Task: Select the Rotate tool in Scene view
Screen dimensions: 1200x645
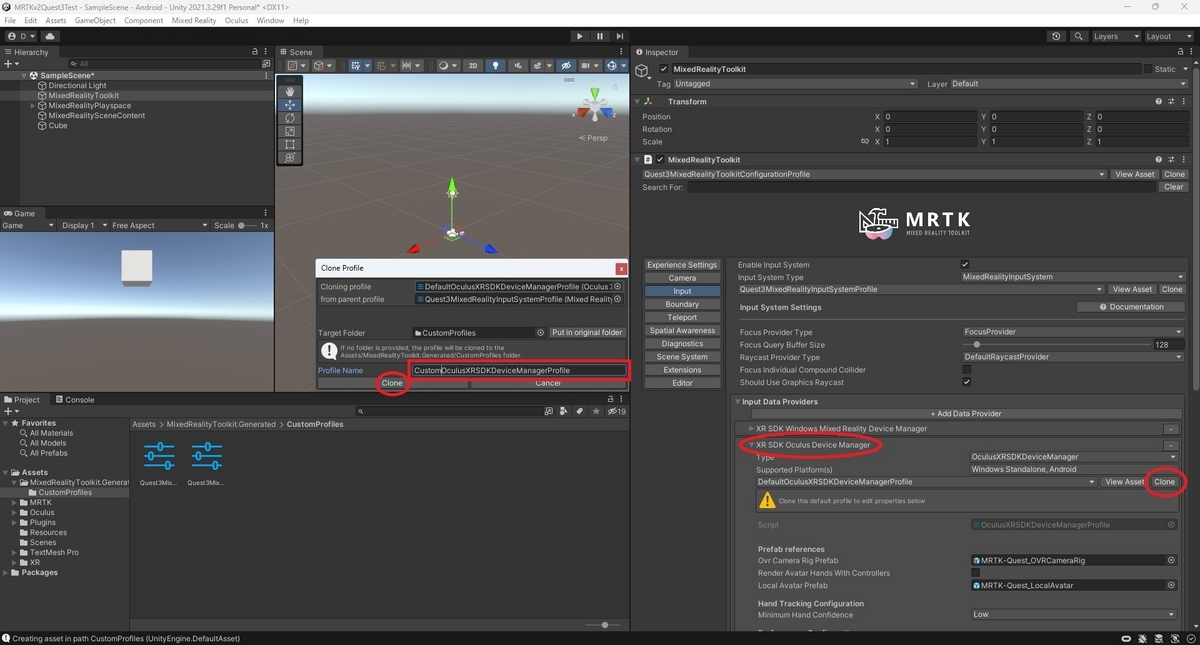Action: click(290, 118)
